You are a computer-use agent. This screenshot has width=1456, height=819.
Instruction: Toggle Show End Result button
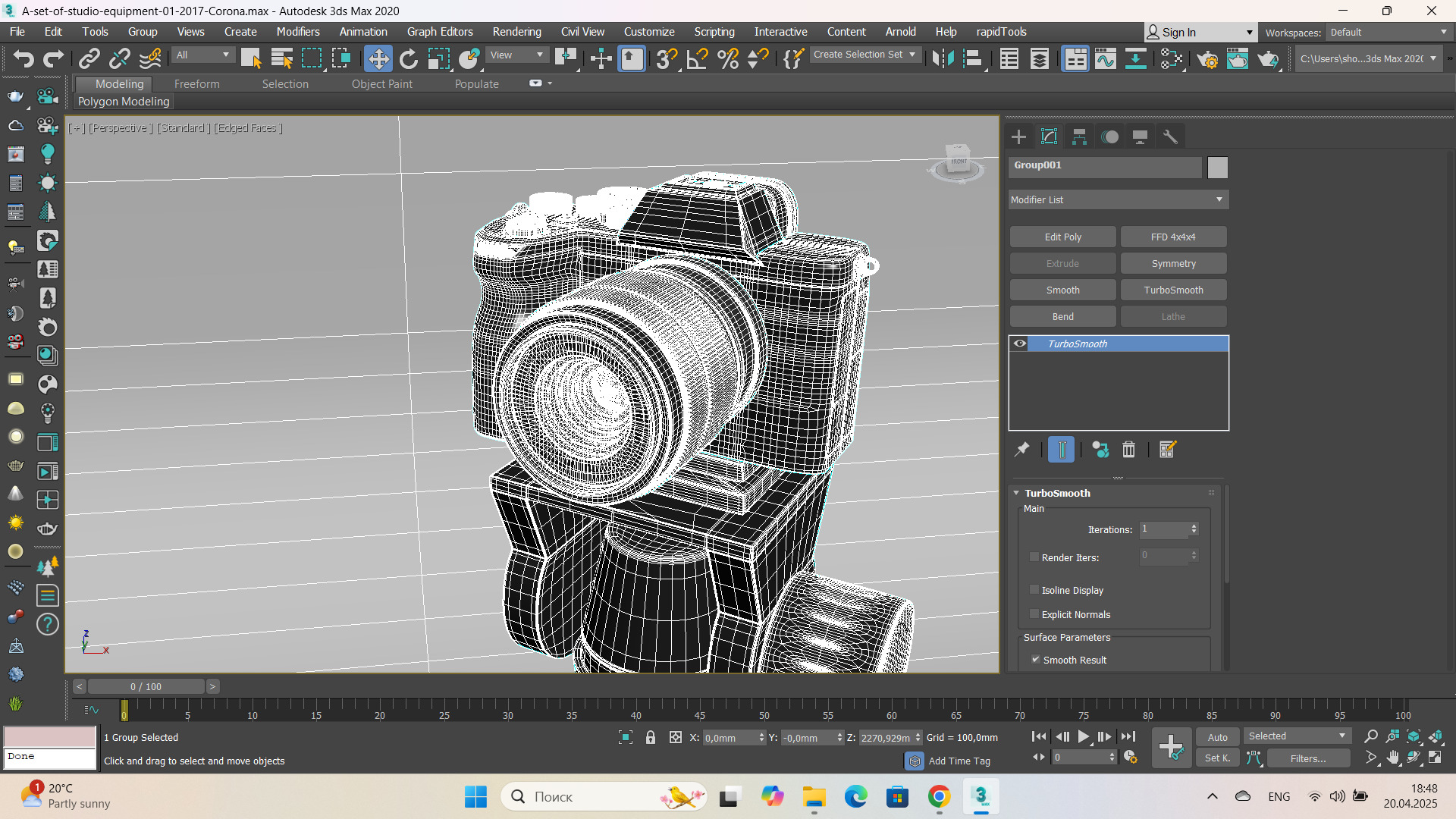click(x=1061, y=450)
